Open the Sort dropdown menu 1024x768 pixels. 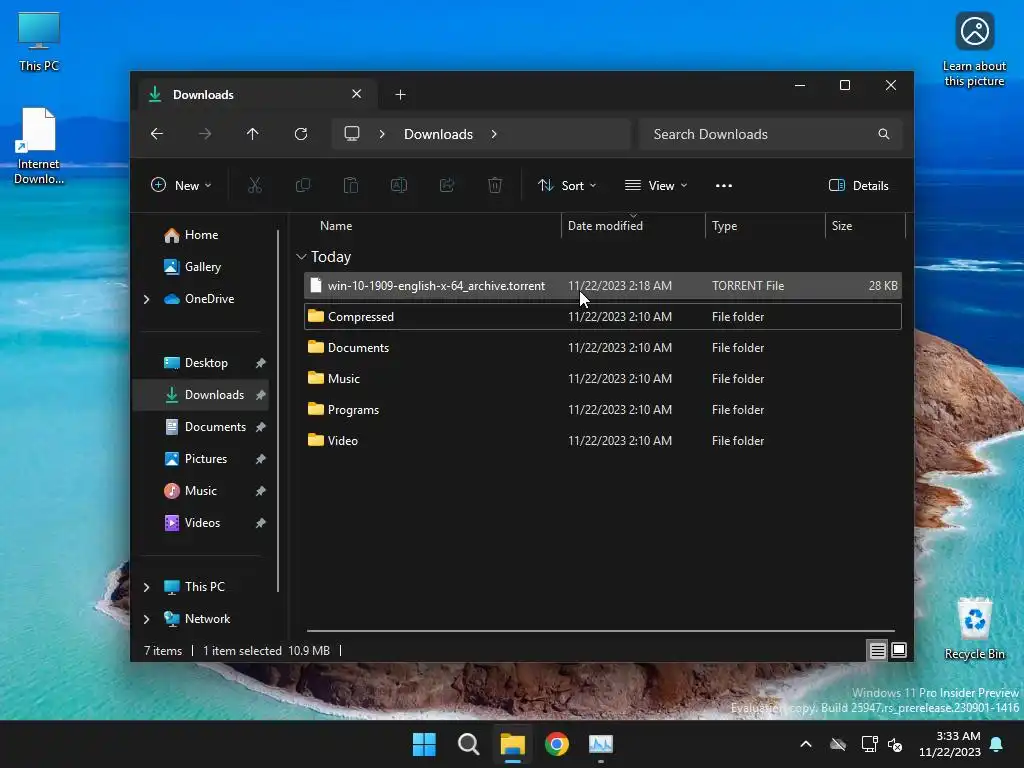[567, 185]
